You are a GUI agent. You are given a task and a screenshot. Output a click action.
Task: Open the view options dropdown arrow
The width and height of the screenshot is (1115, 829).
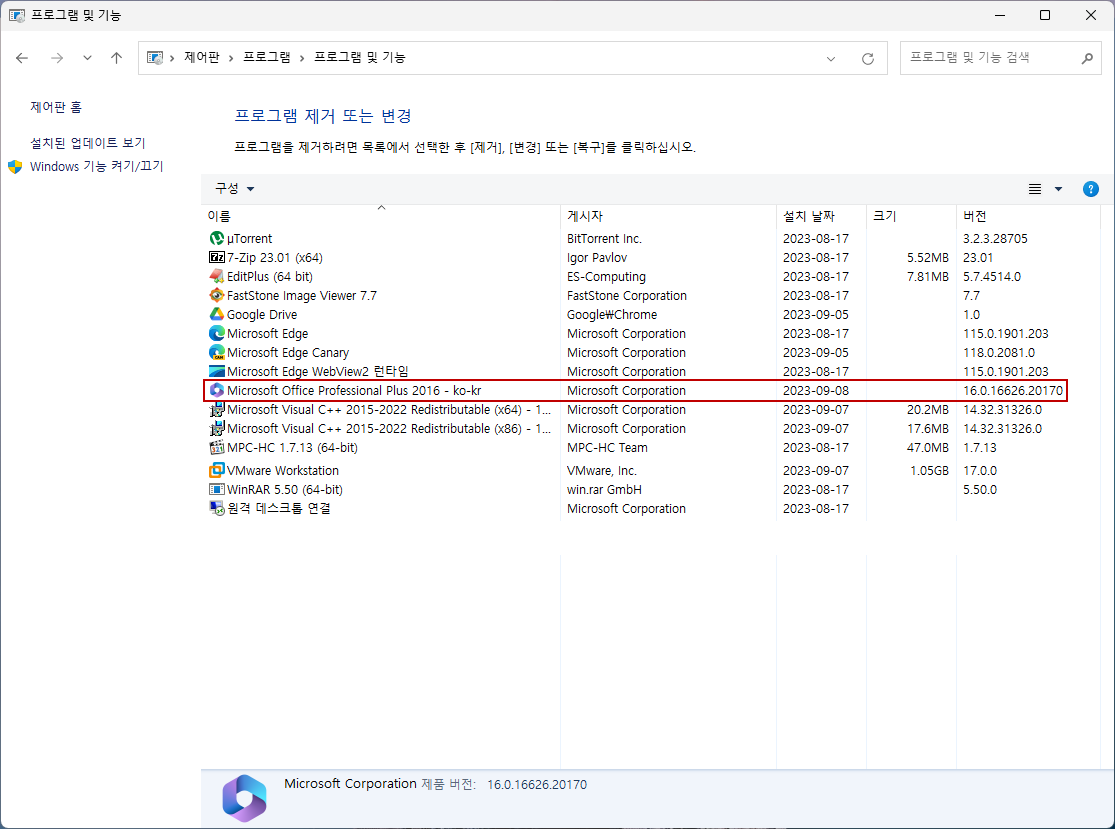click(x=1058, y=188)
